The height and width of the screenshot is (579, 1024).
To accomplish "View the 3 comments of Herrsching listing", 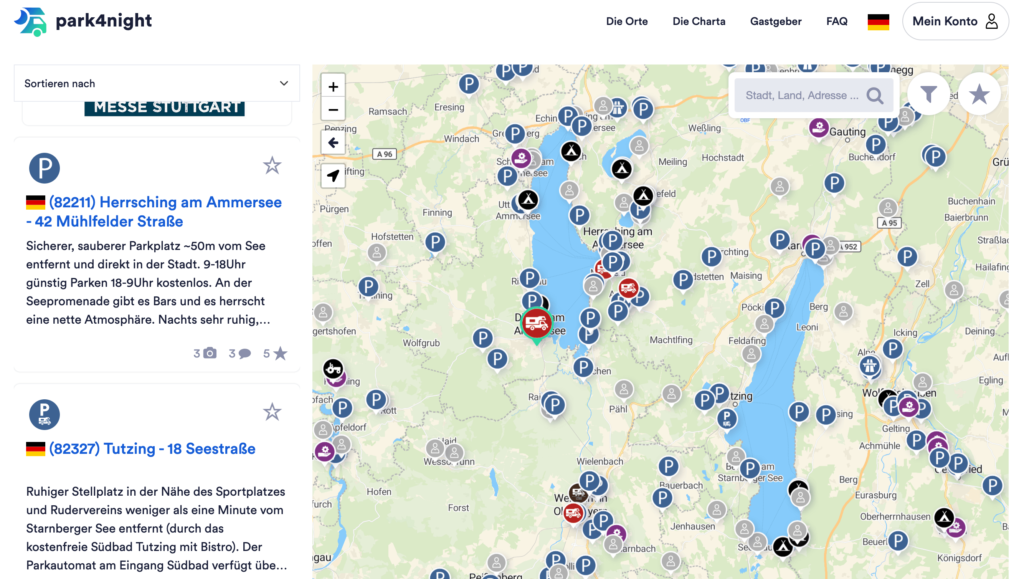I will pos(240,353).
